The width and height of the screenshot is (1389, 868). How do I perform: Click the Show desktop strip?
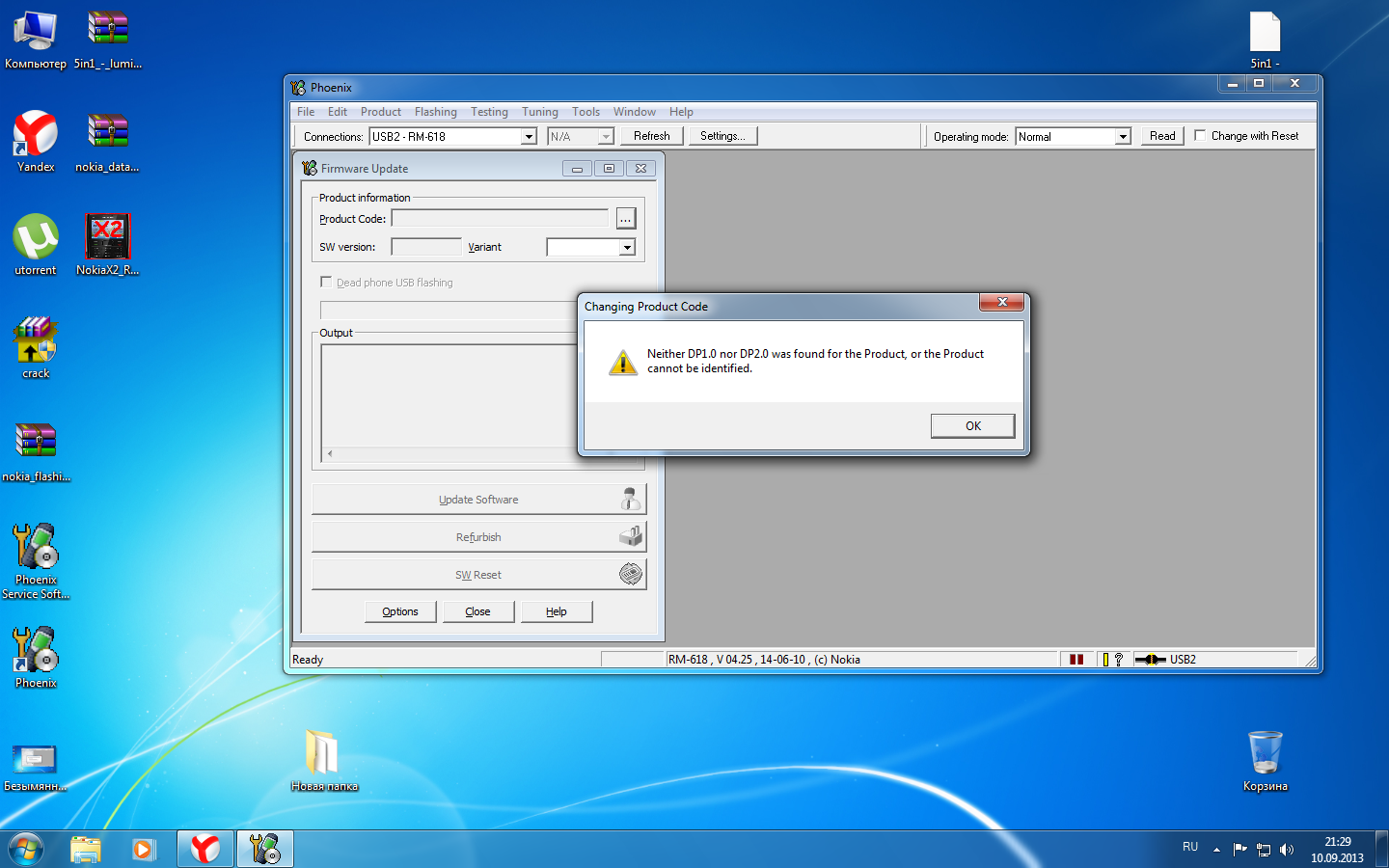coord(1382,849)
